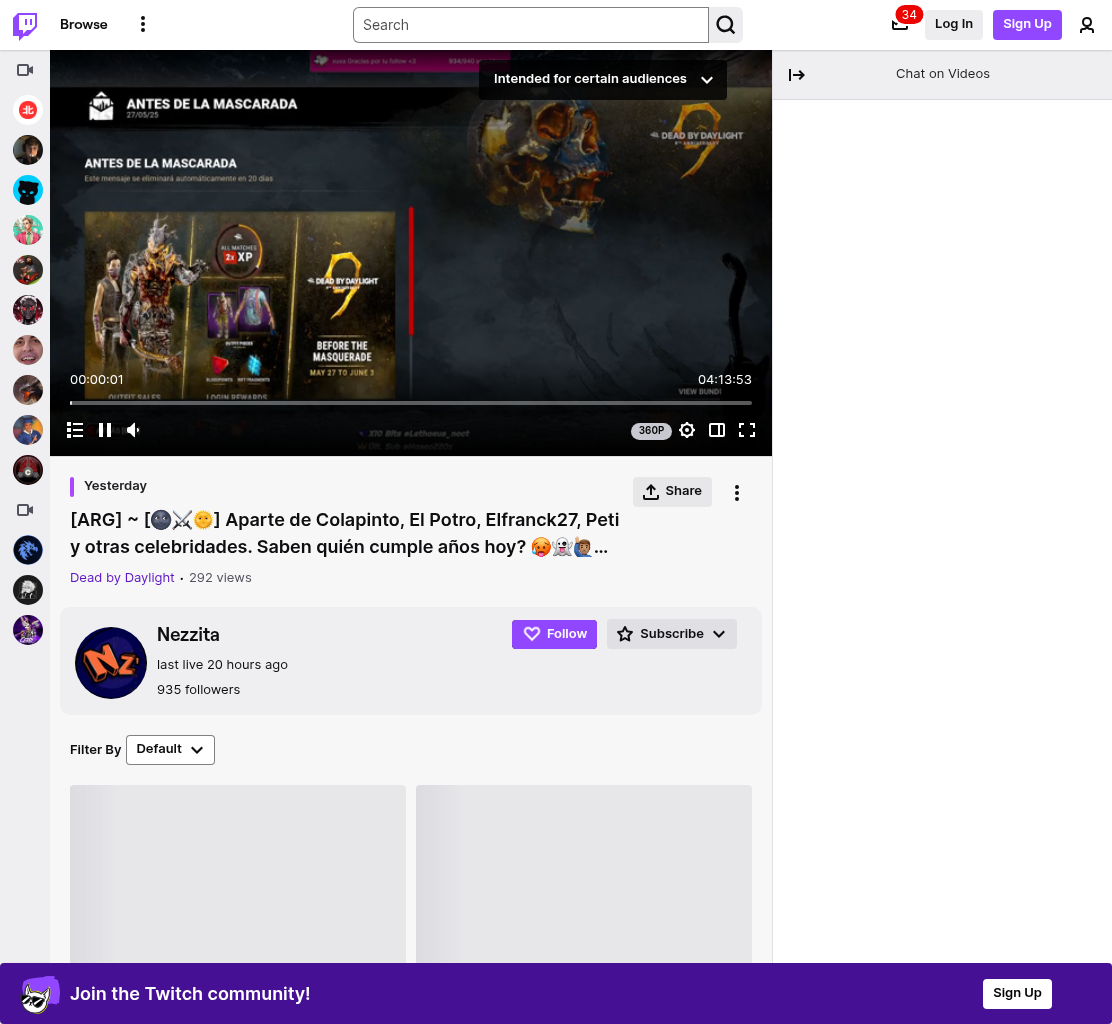Click 'last live 20 hours ago' text
The image size is (1112, 1024).
click(223, 664)
